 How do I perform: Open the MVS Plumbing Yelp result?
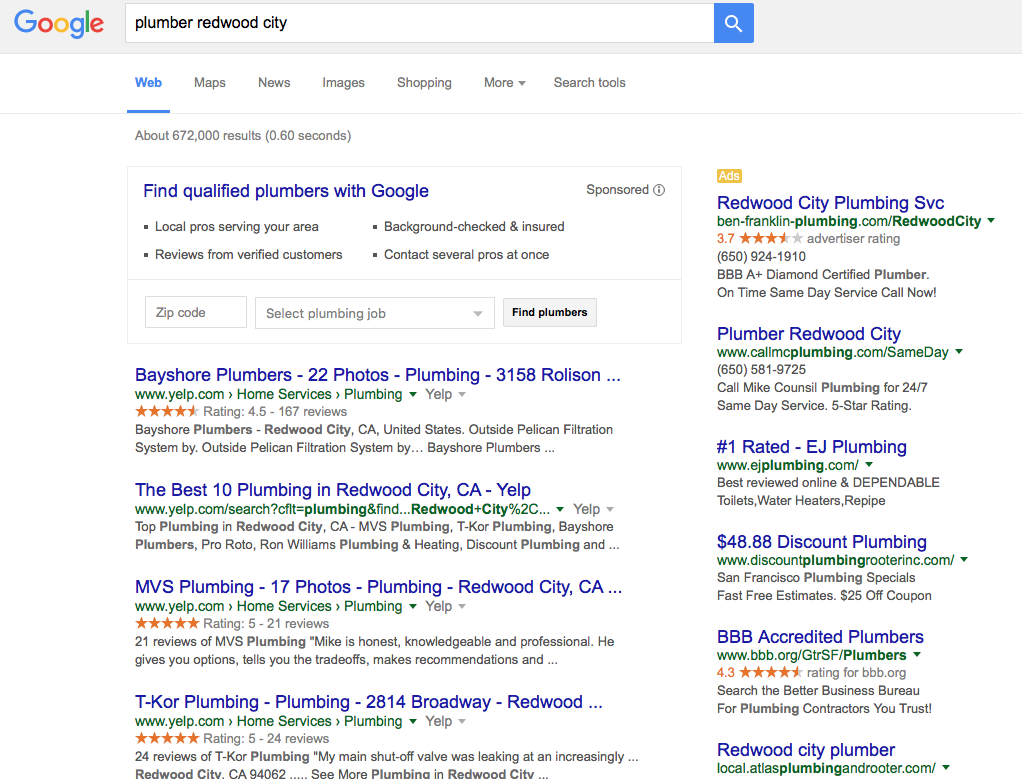[x=379, y=587]
